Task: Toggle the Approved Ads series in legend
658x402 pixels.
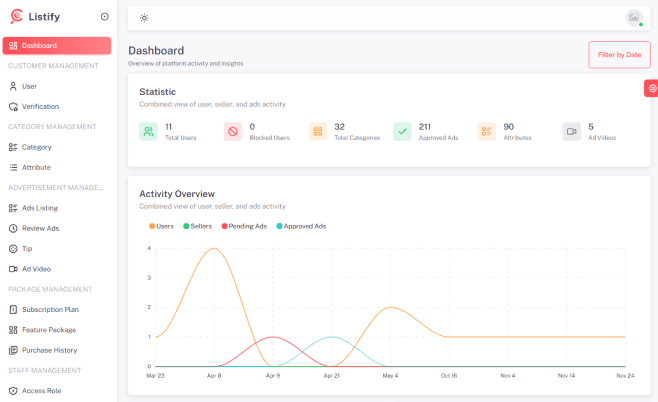Action: point(301,226)
